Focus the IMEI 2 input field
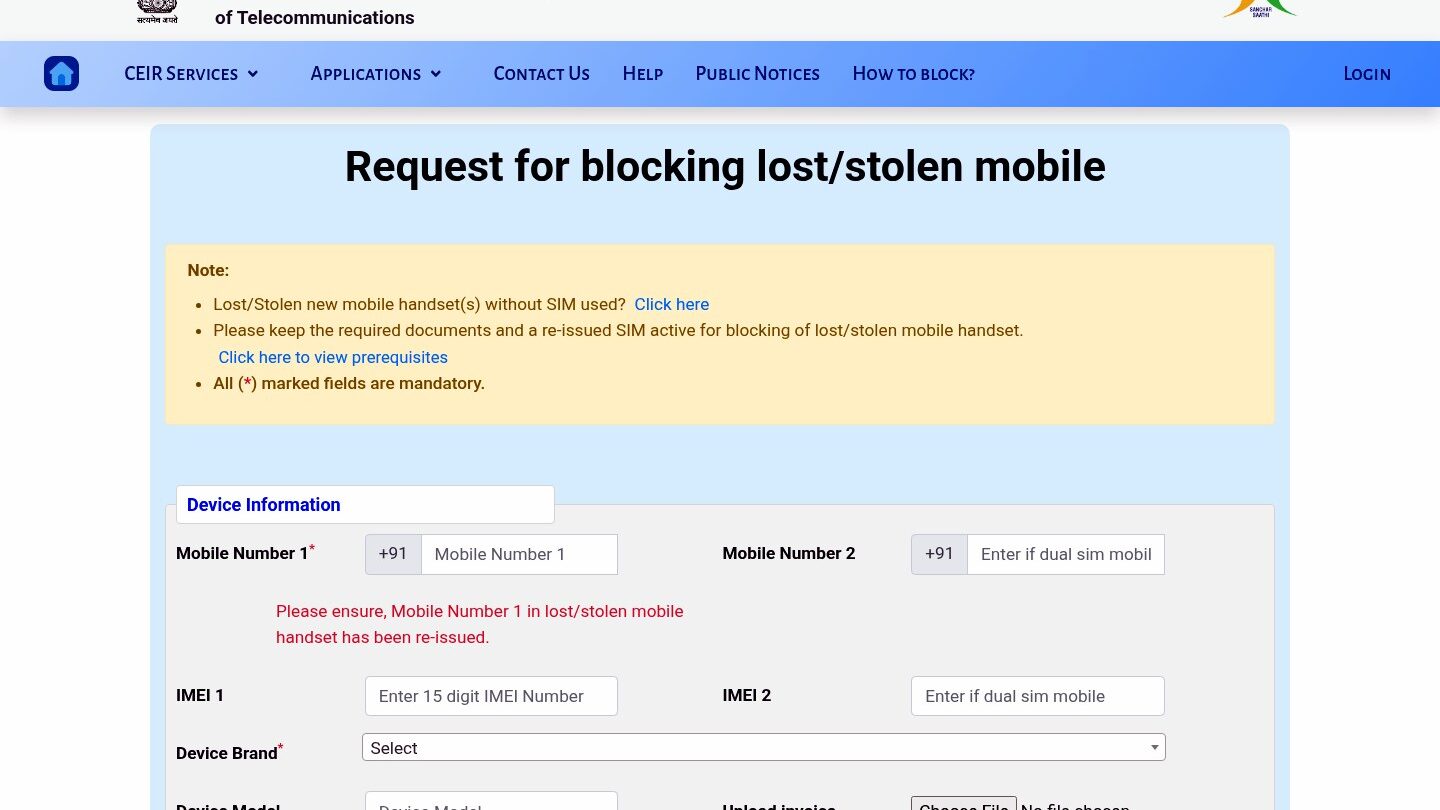The width and height of the screenshot is (1440, 810). coord(1038,696)
